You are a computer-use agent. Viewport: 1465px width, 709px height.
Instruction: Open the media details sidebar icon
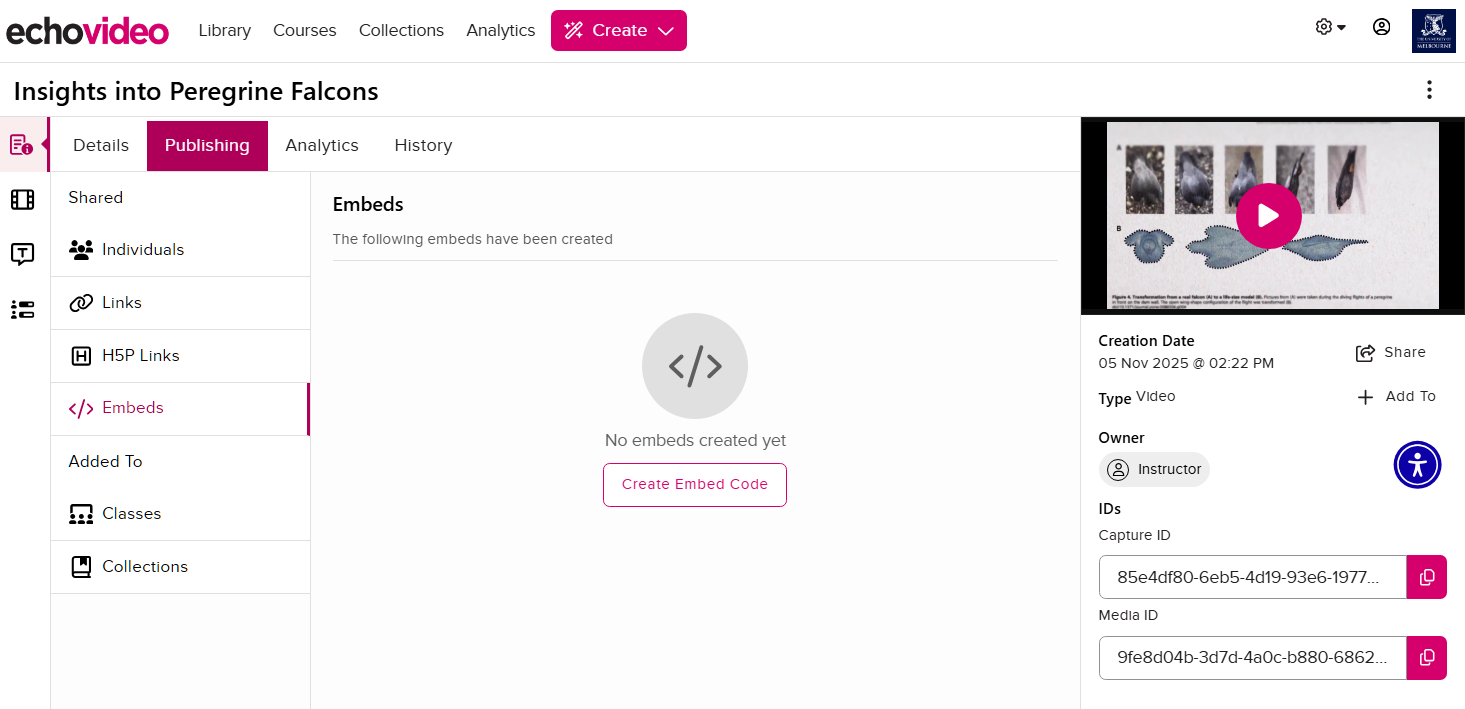(22, 145)
